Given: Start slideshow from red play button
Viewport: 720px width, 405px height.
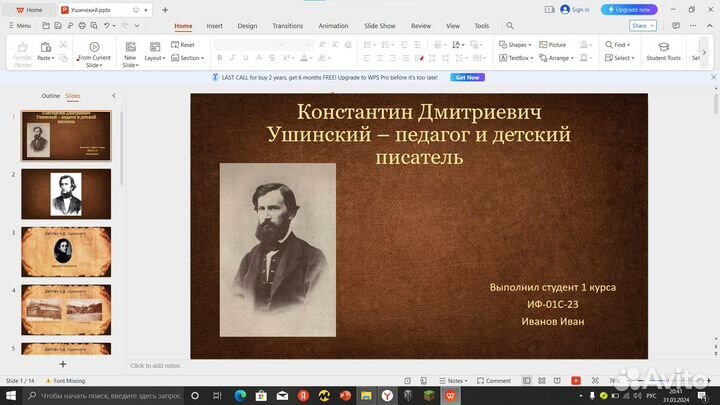Looking at the screenshot, I should (576, 381).
